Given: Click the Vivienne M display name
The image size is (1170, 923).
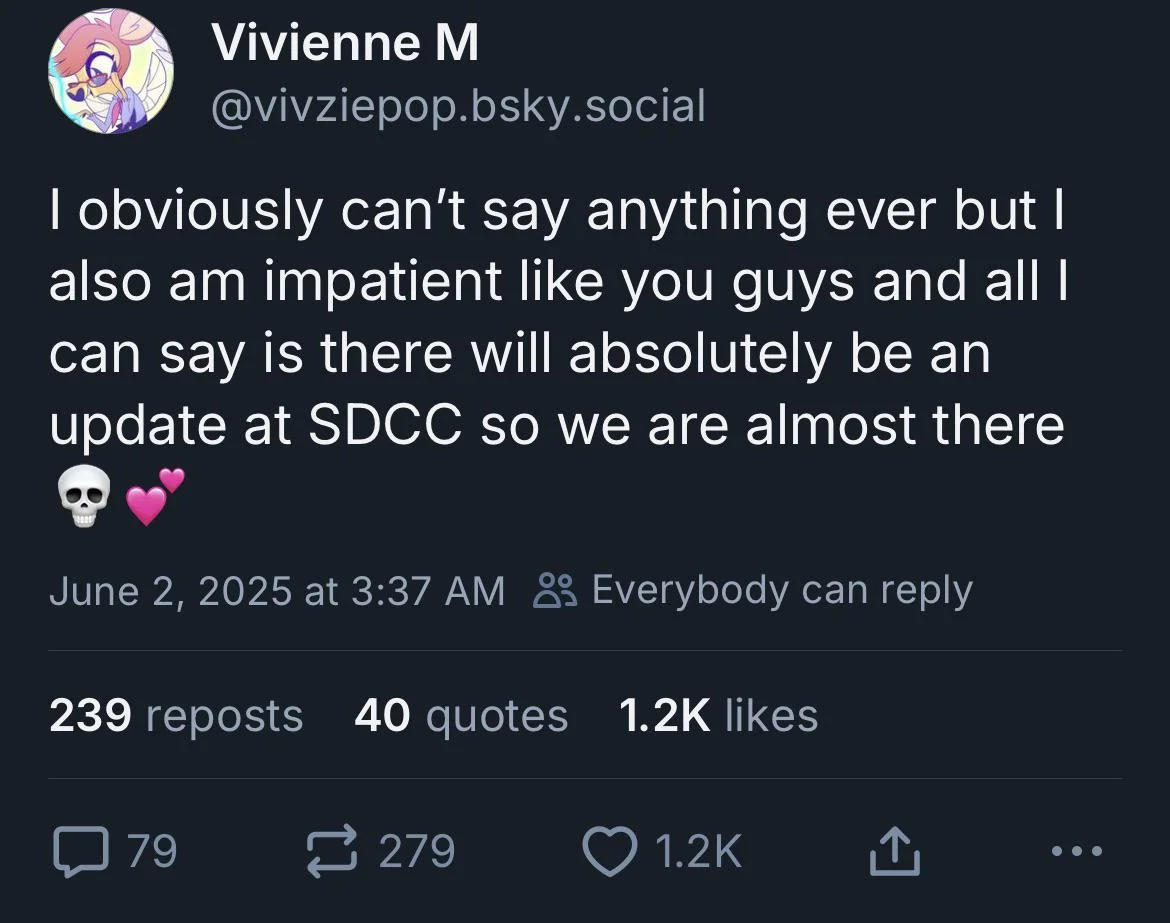Looking at the screenshot, I should point(344,44).
